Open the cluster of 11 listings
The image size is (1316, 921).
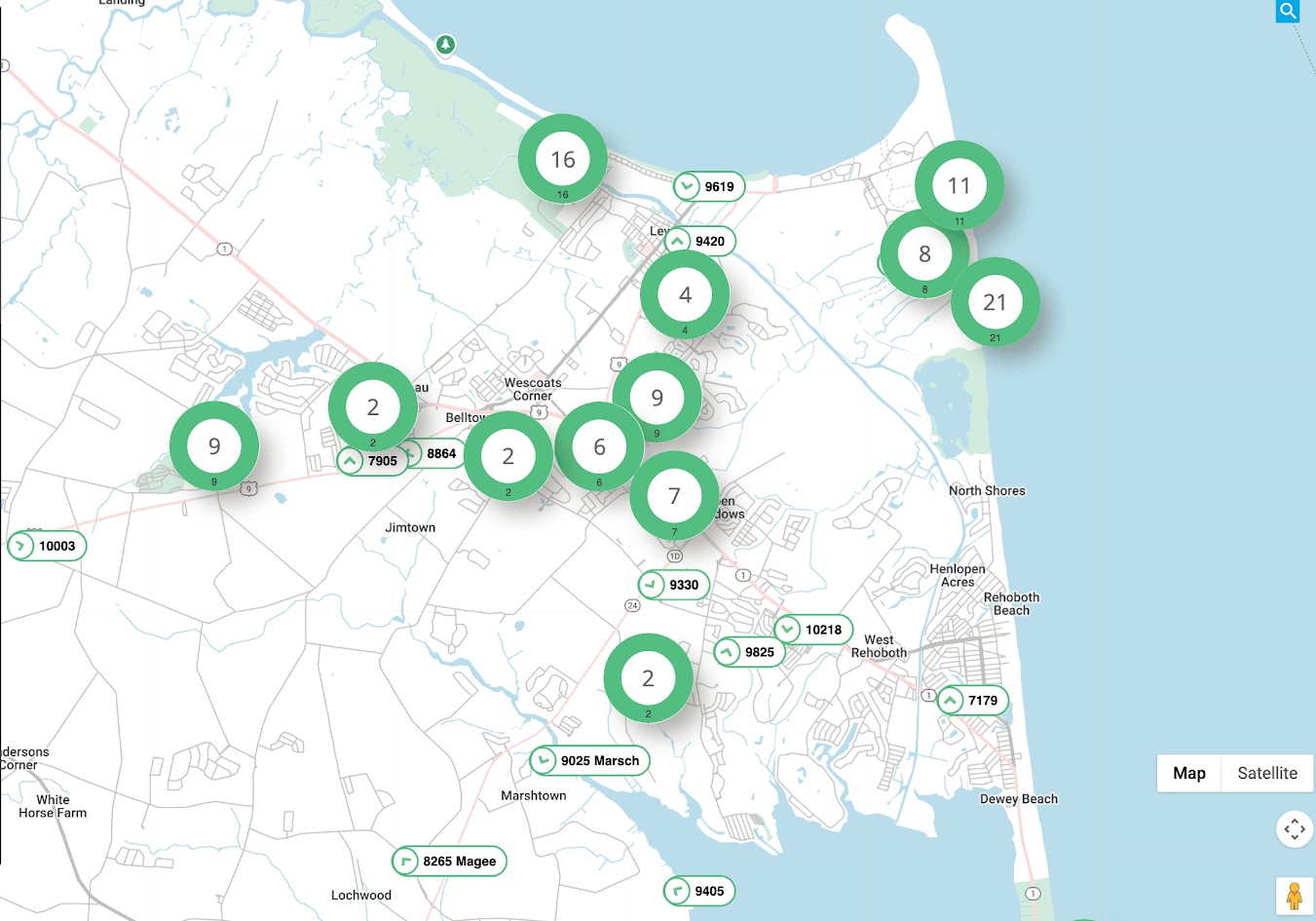coord(959,185)
